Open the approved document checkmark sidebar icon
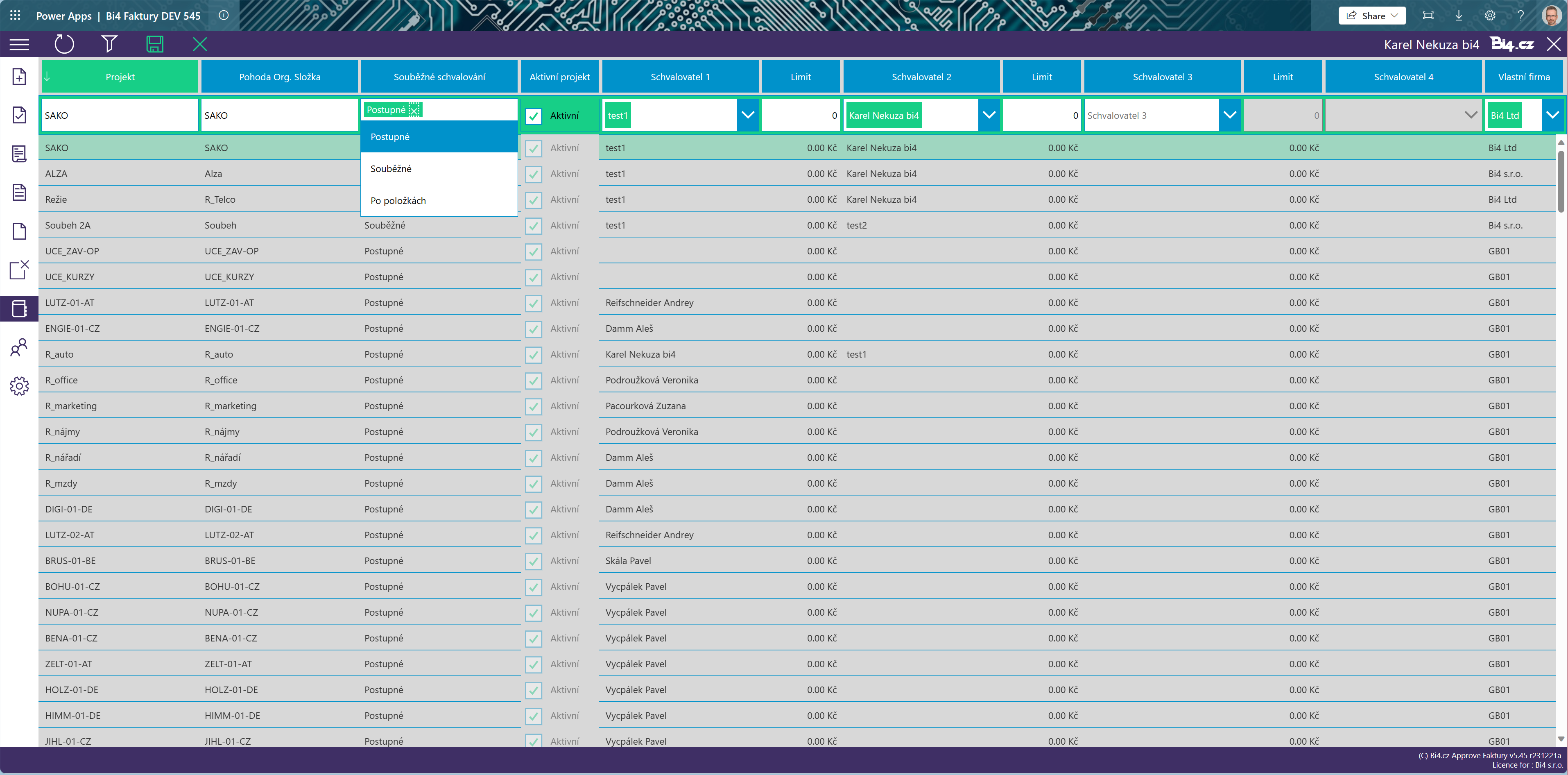Viewport: 1568px width, 775px height. coord(19,114)
